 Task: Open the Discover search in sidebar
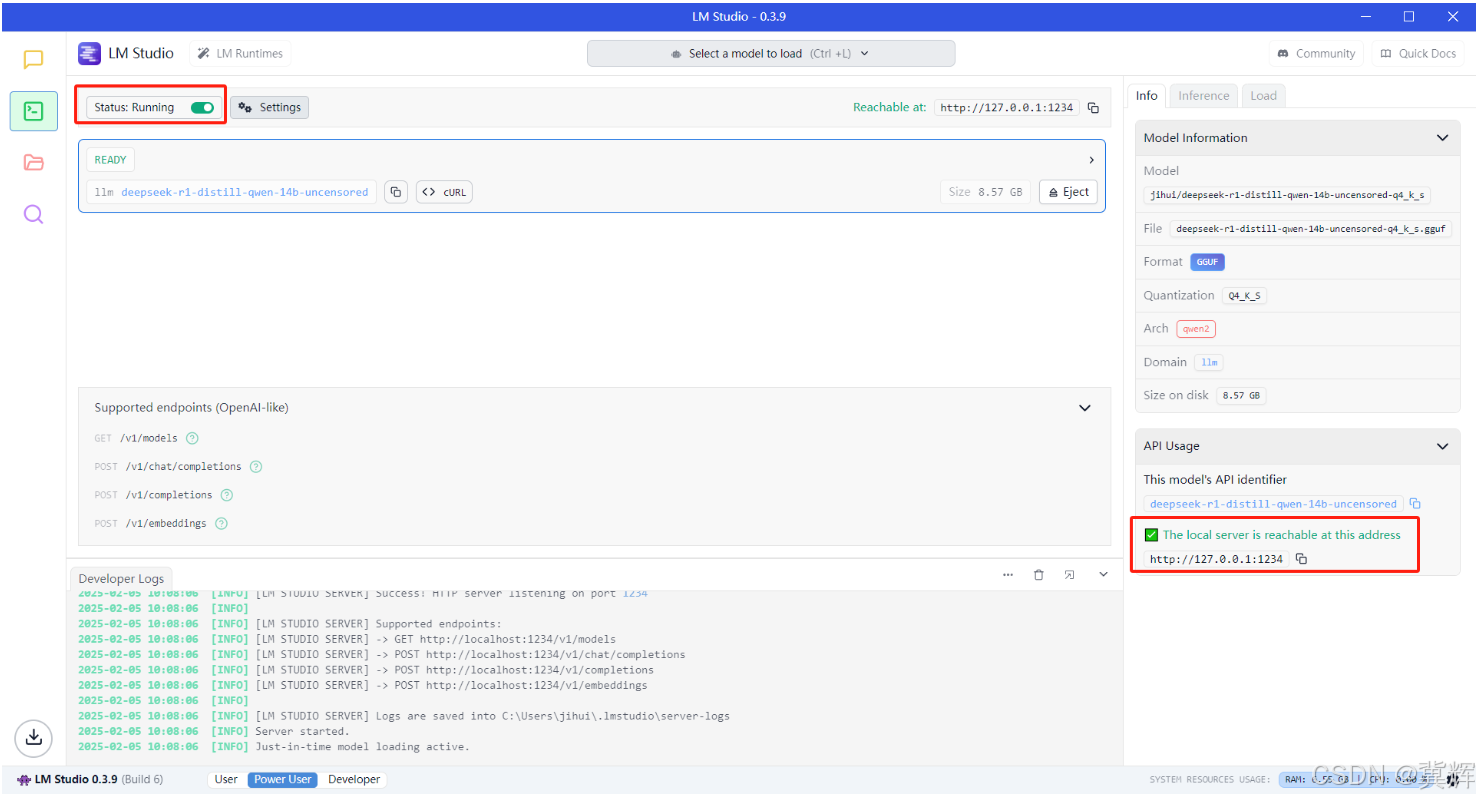pyautogui.click(x=33, y=214)
